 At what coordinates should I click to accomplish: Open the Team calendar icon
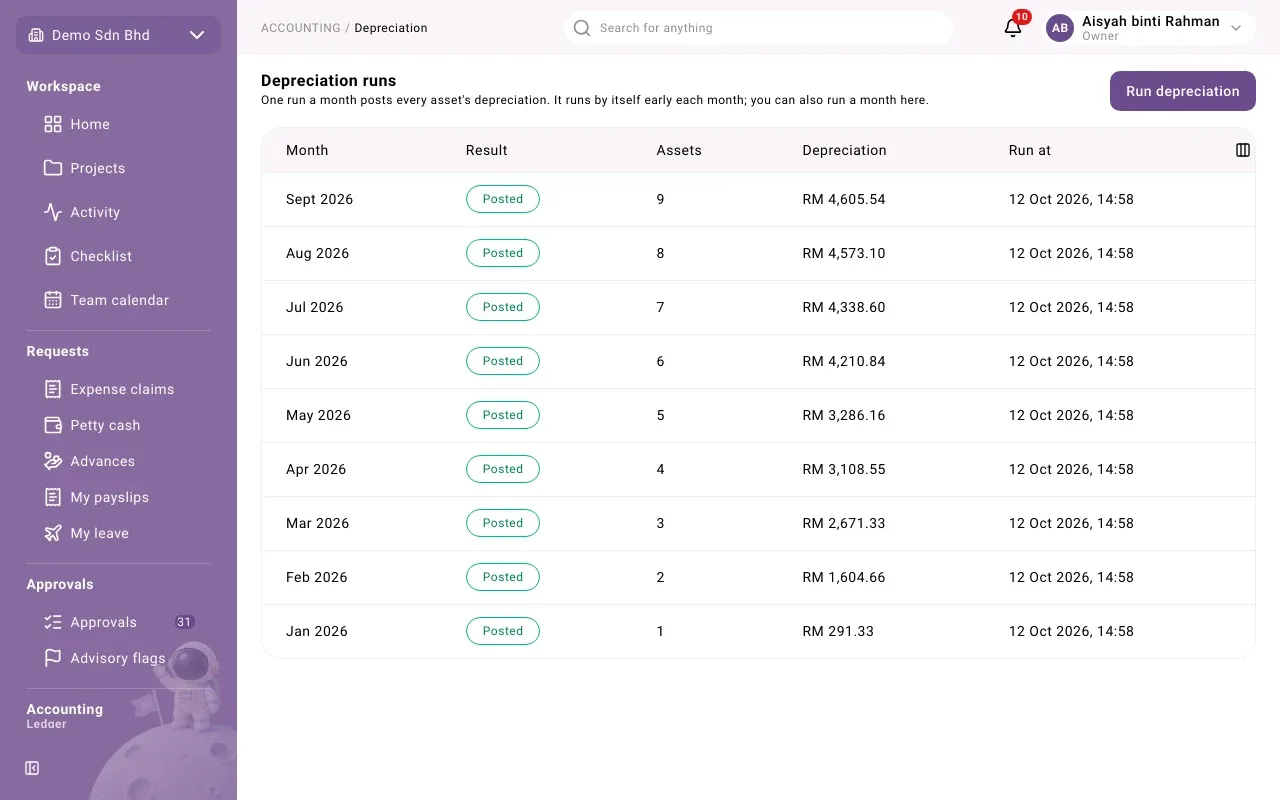coord(53,300)
